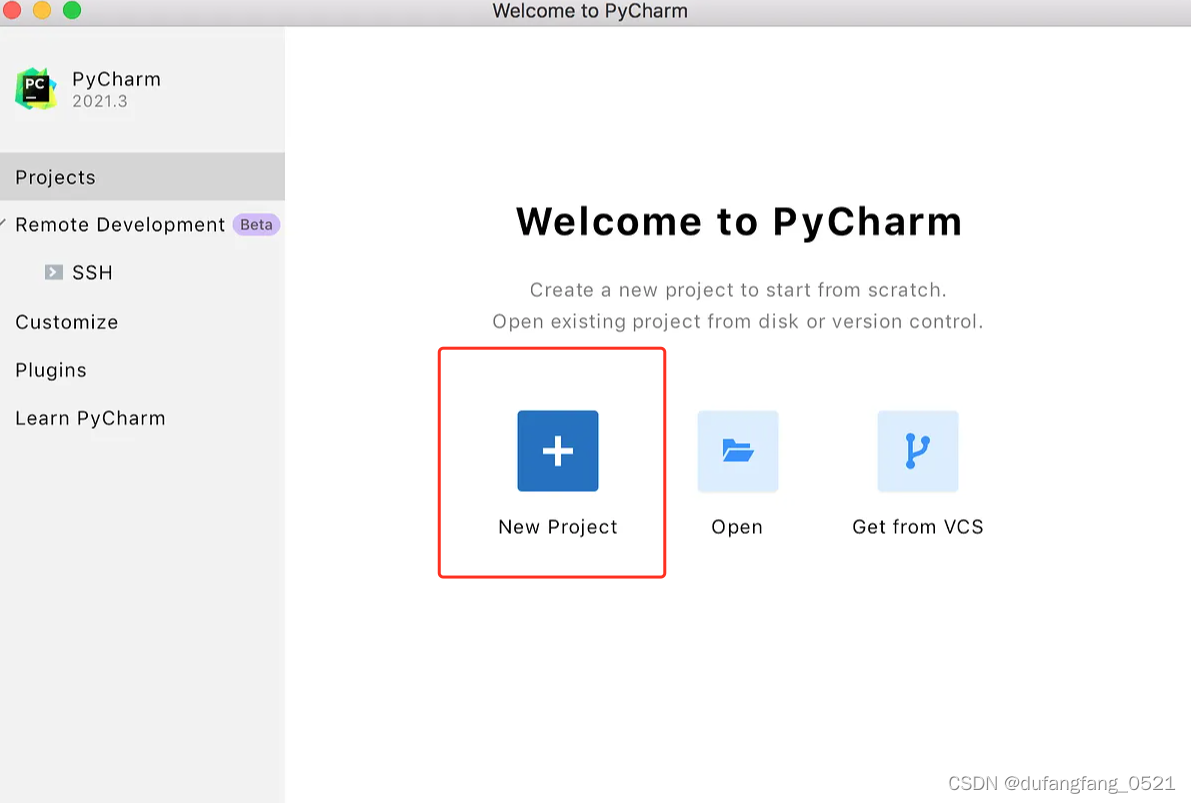
Task: Click the New Project plus icon
Action: 557,451
